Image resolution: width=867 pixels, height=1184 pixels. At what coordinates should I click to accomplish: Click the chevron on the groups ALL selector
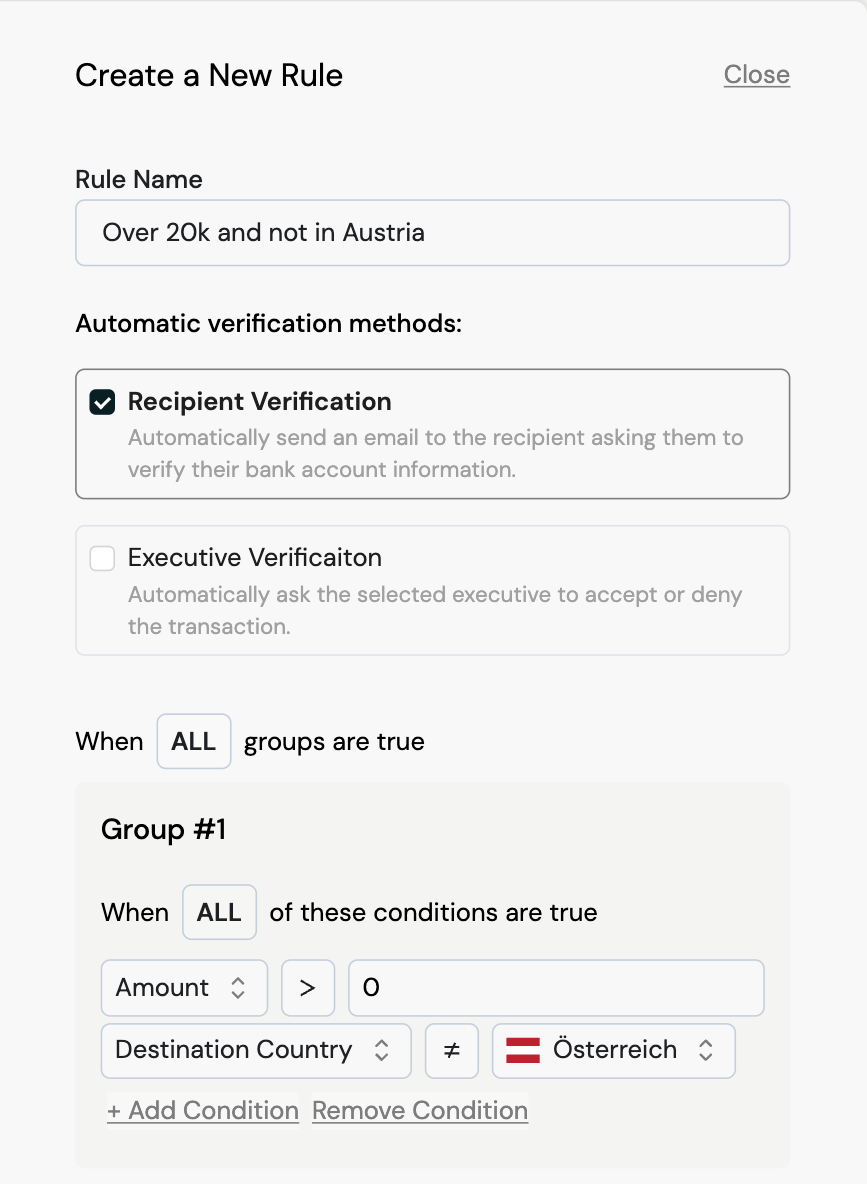(193, 741)
